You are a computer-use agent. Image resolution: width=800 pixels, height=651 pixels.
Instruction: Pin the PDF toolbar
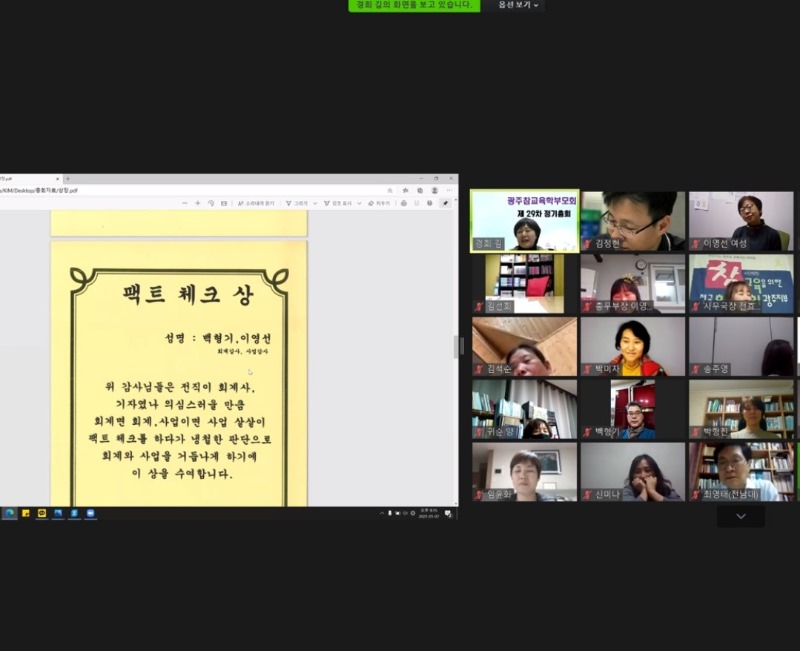pos(445,203)
